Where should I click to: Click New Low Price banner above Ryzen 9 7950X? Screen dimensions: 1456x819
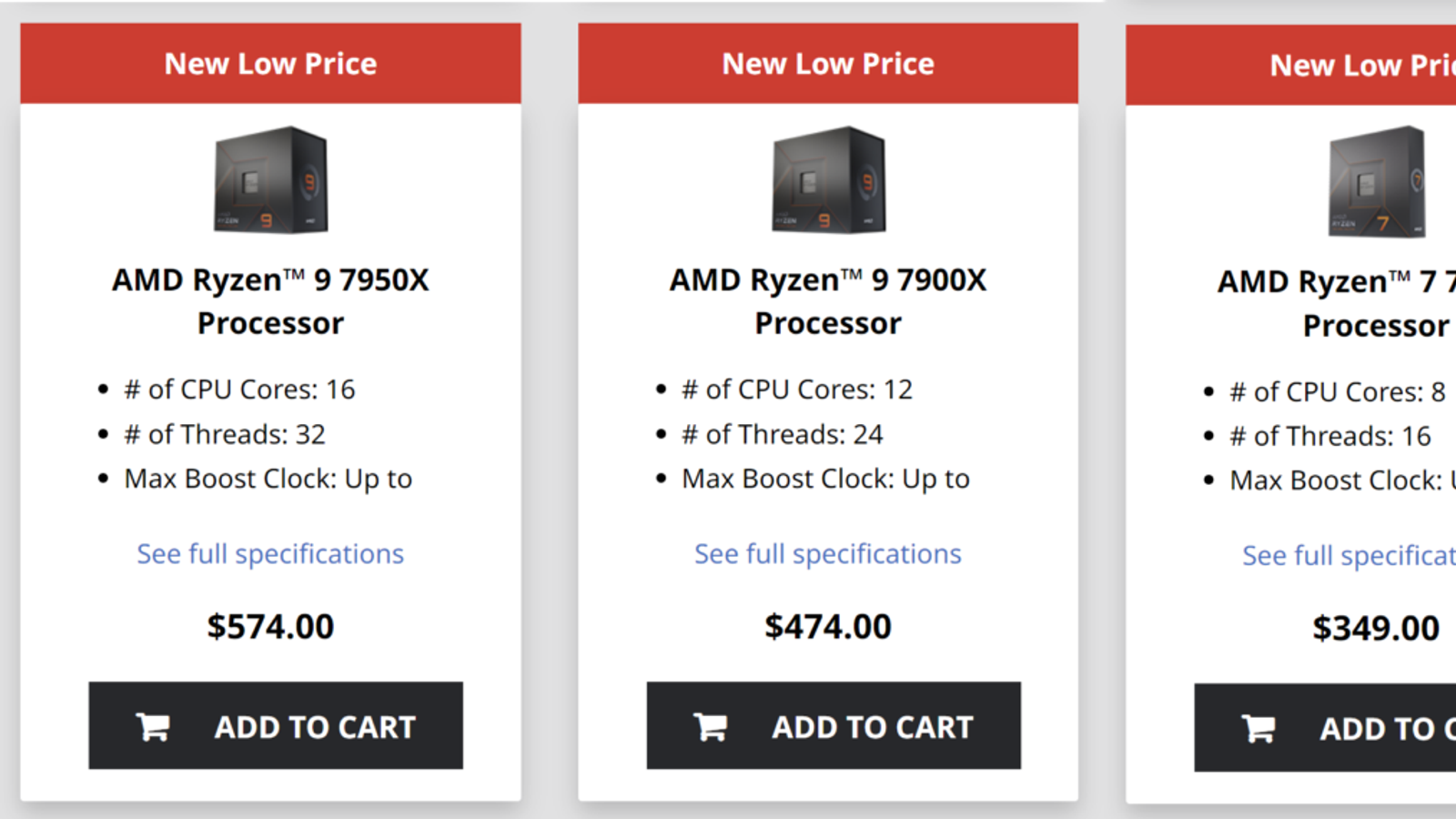coord(270,64)
